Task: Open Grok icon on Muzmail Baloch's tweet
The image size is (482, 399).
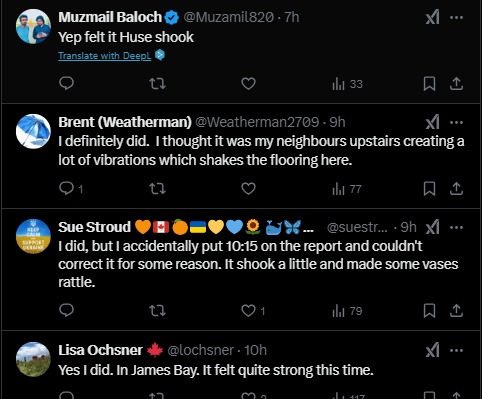Action: click(x=432, y=17)
